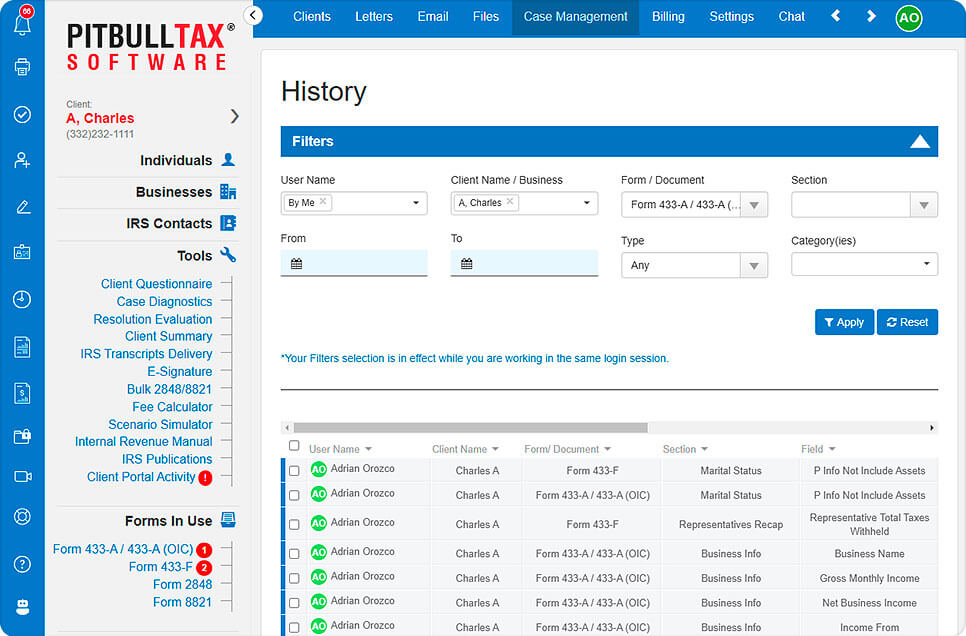The height and width of the screenshot is (636, 966).
Task: Click the Forms In Use computer icon
Action: [228, 520]
